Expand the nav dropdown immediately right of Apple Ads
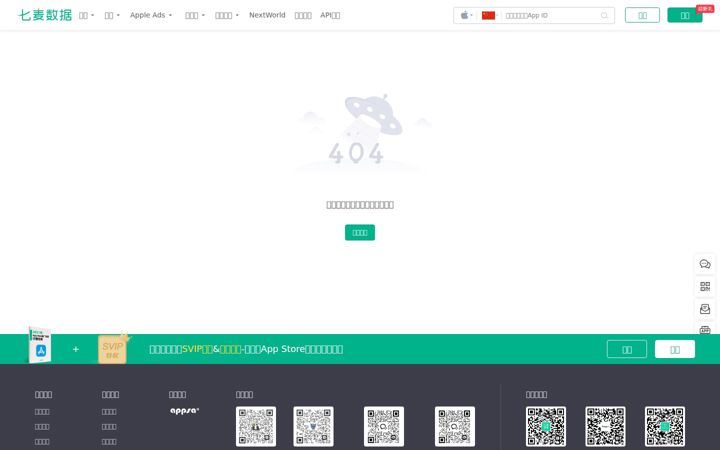 coord(195,15)
